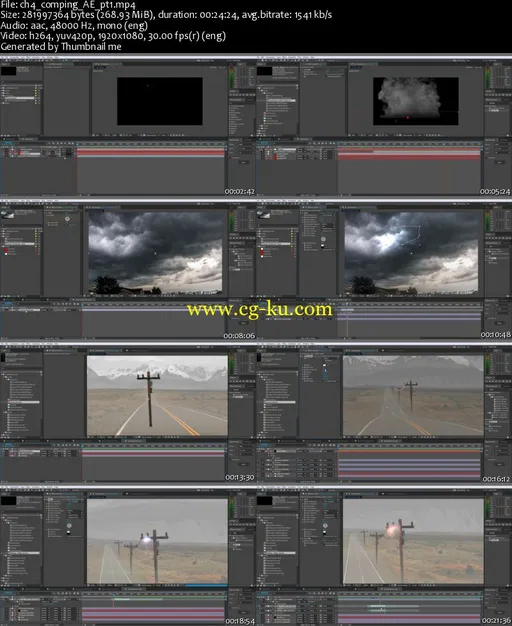This screenshot has width=512, height=626.
Task: Click the Size and duration info line
Action: (166, 15)
